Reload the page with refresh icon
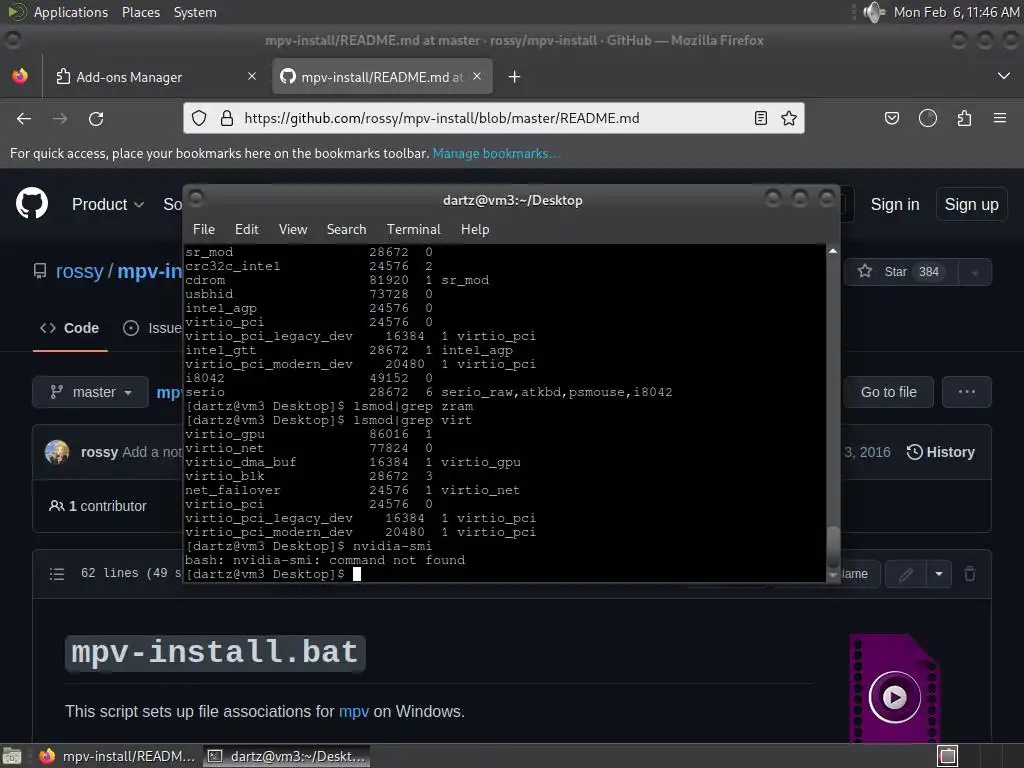 [x=96, y=119]
